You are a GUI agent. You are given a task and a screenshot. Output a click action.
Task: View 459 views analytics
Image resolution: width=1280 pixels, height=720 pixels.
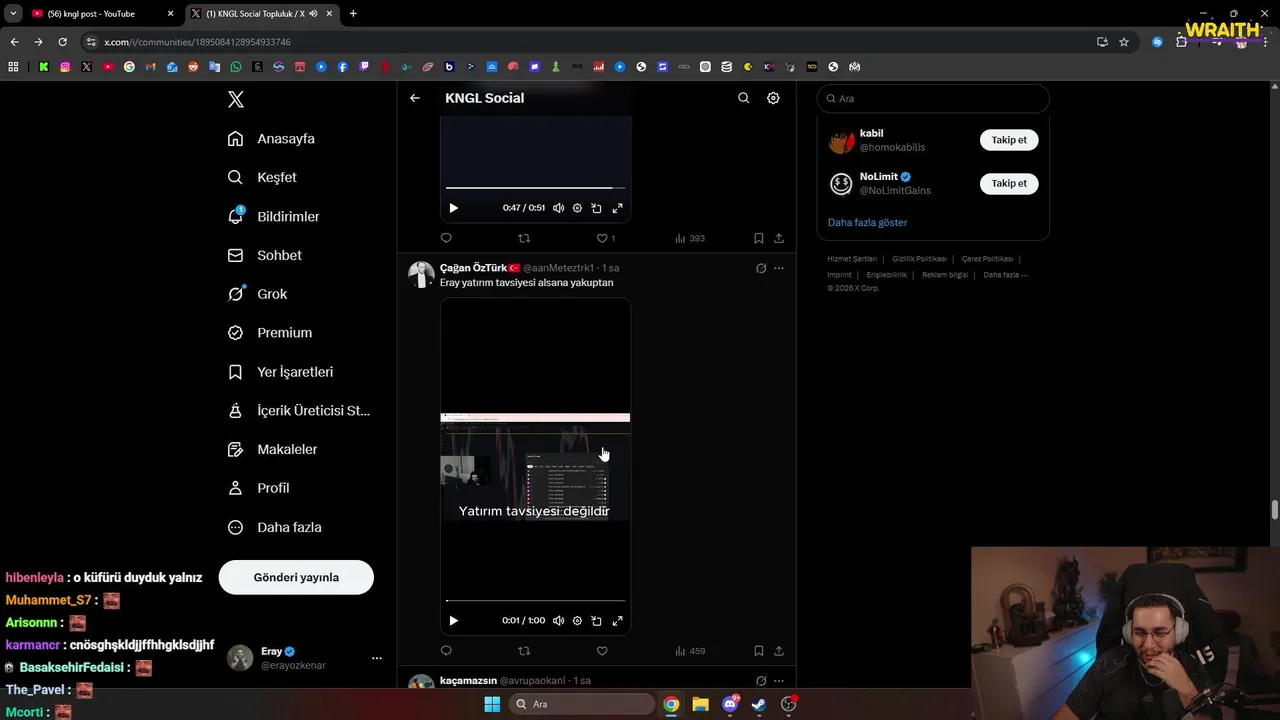click(x=690, y=651)
